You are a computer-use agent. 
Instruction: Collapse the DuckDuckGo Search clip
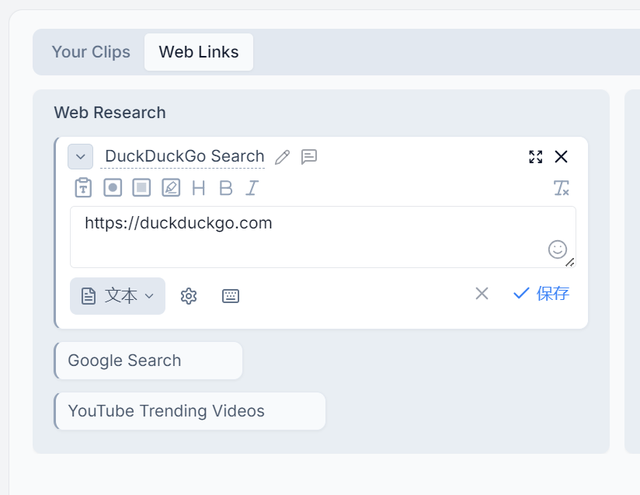tap(80, 156)
